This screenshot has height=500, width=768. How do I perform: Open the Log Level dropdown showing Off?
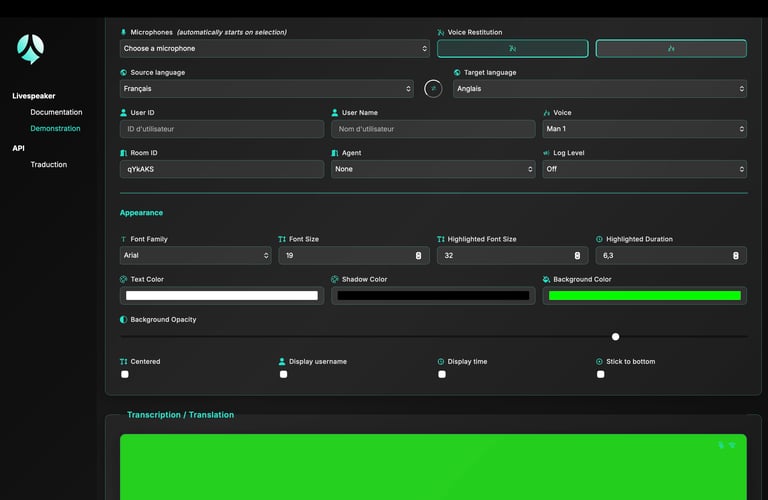point(645,169)
